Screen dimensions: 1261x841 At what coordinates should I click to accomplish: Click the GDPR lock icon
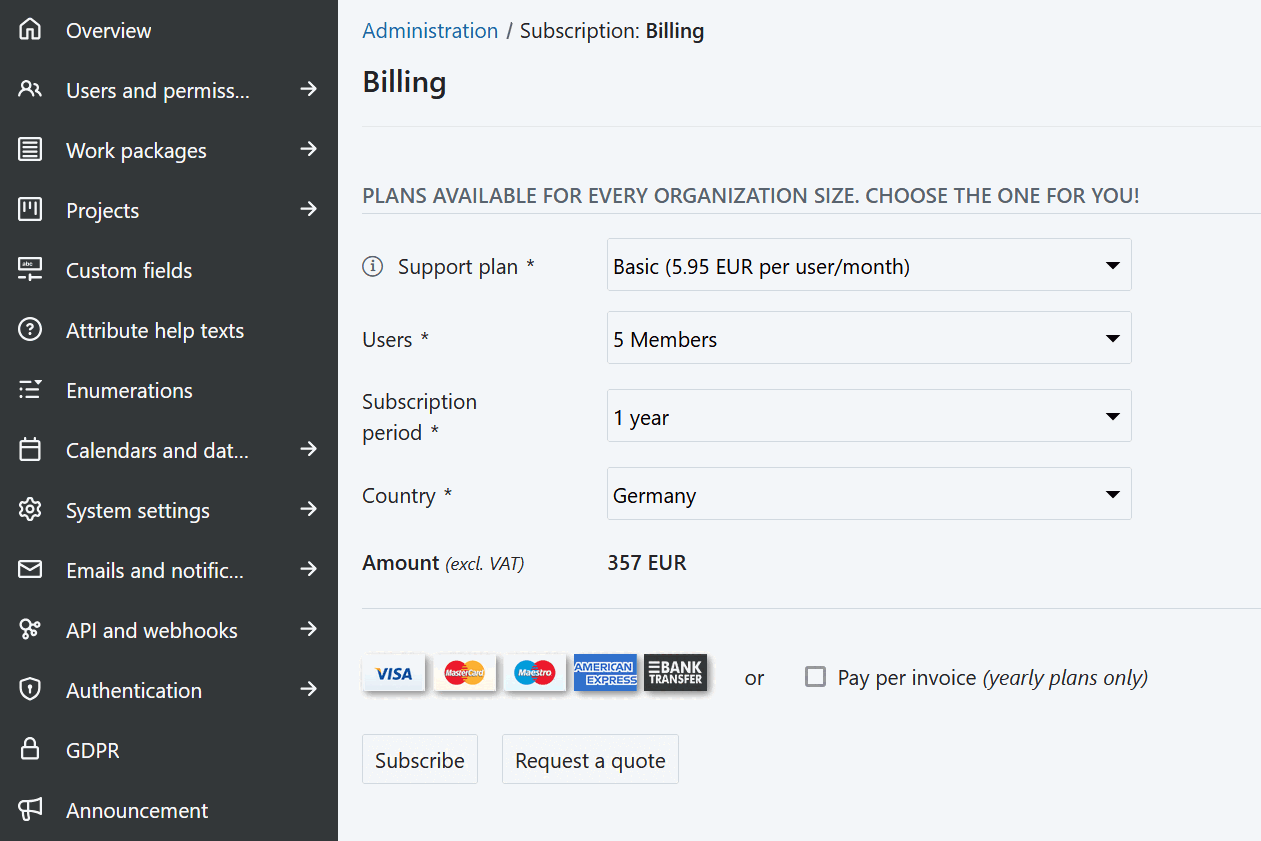coord(30,750)
